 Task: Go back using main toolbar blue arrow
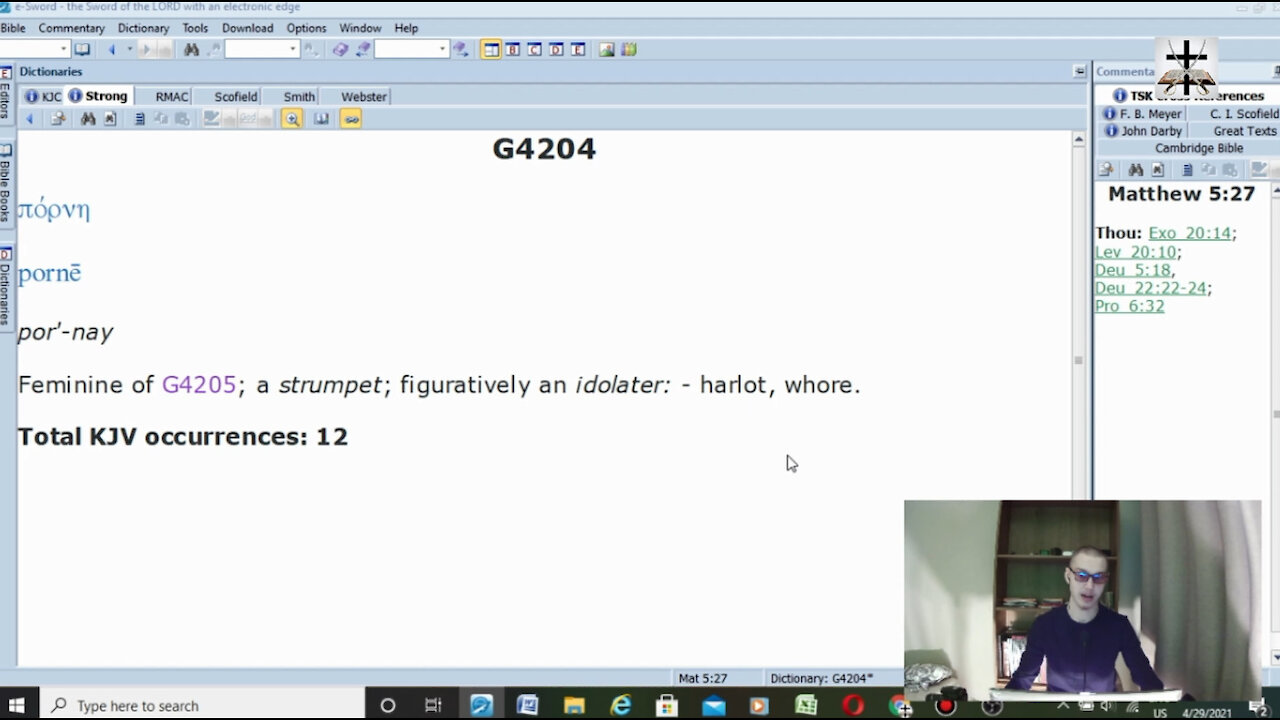[111, 49]
